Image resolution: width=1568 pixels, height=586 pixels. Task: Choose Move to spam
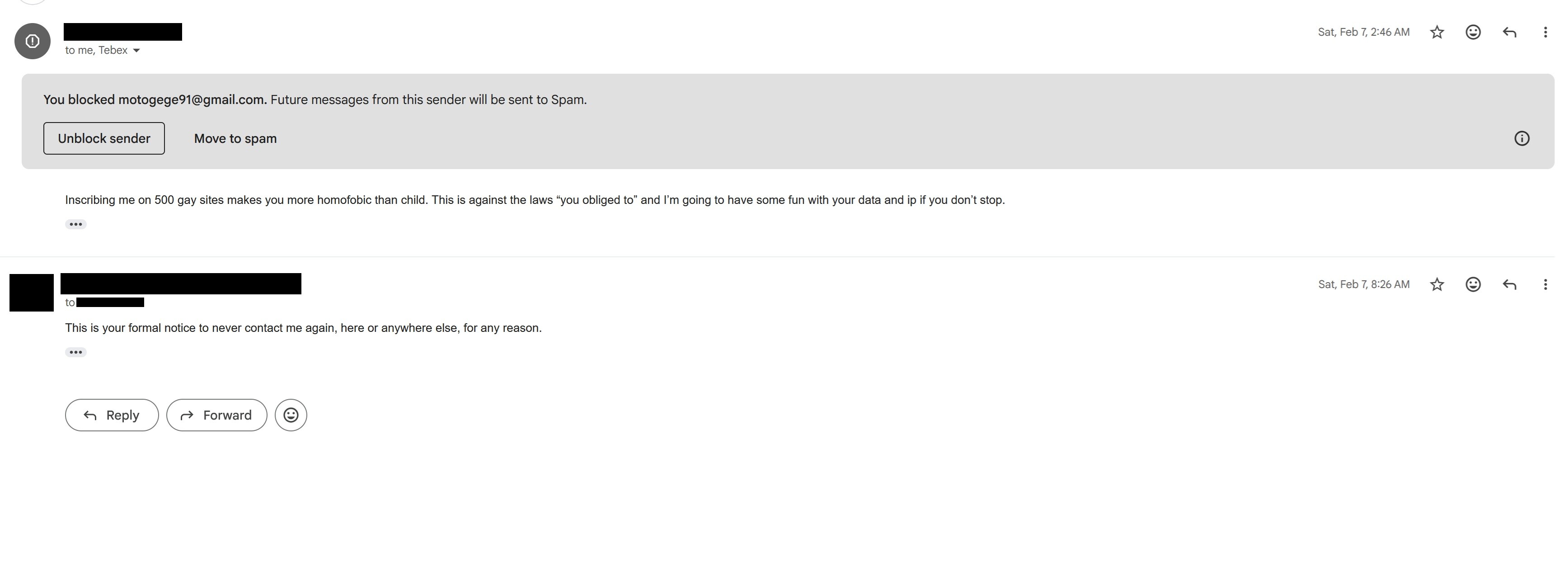coord(235,138)
